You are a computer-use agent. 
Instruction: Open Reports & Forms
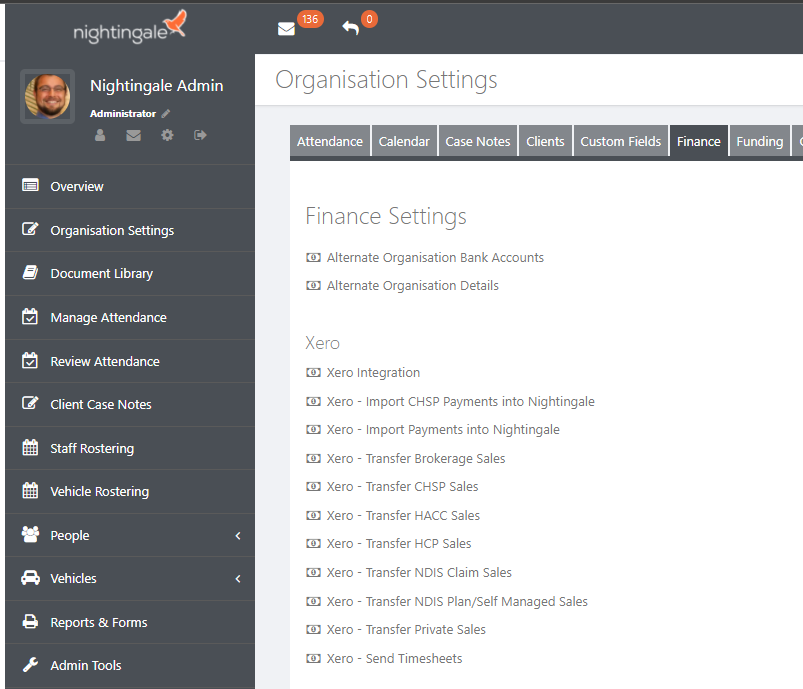point(99,622)
